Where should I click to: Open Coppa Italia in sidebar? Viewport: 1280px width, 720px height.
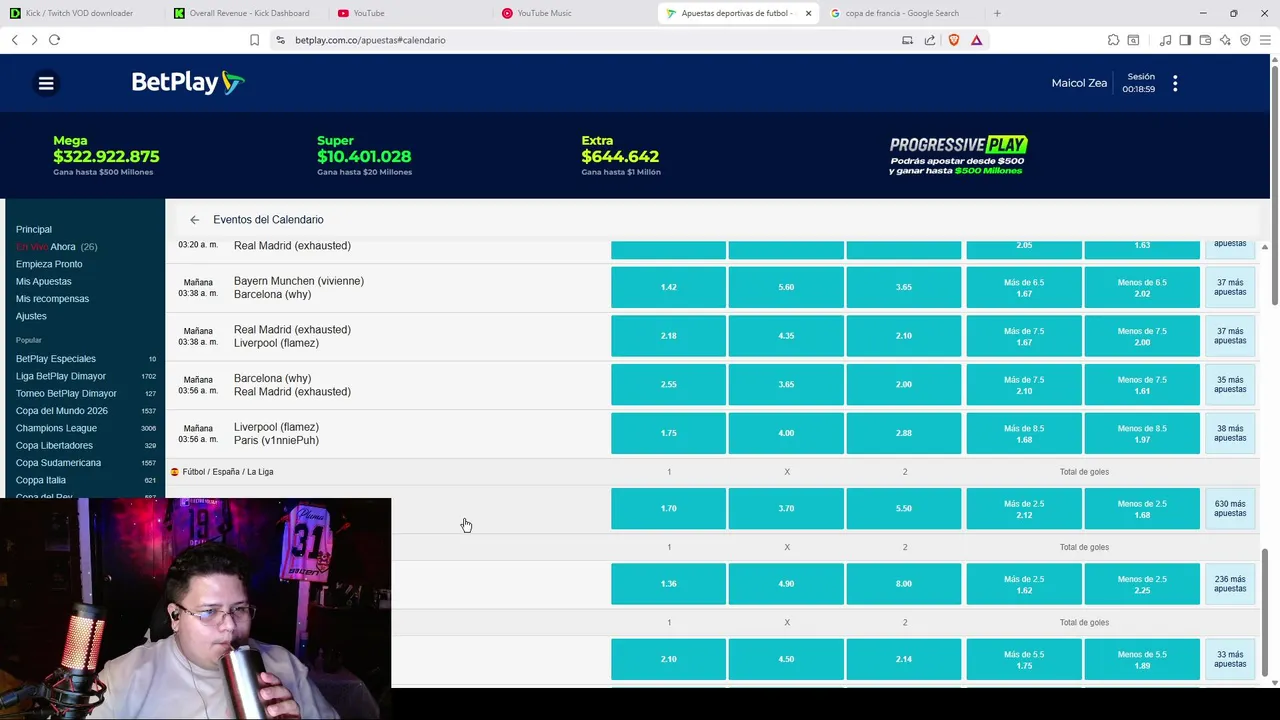85,480
